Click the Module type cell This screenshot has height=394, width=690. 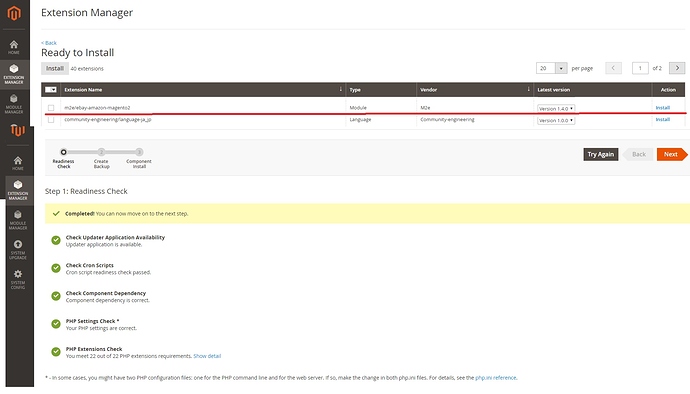tap(358, 108)
